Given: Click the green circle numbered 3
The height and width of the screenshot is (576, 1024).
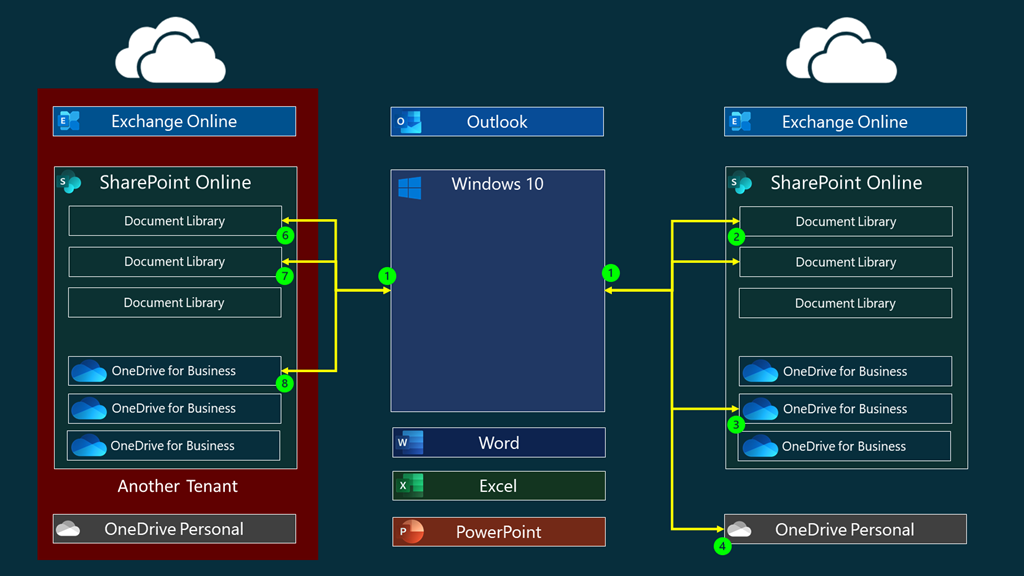Looking at the screenshot, I should [737, 424].
